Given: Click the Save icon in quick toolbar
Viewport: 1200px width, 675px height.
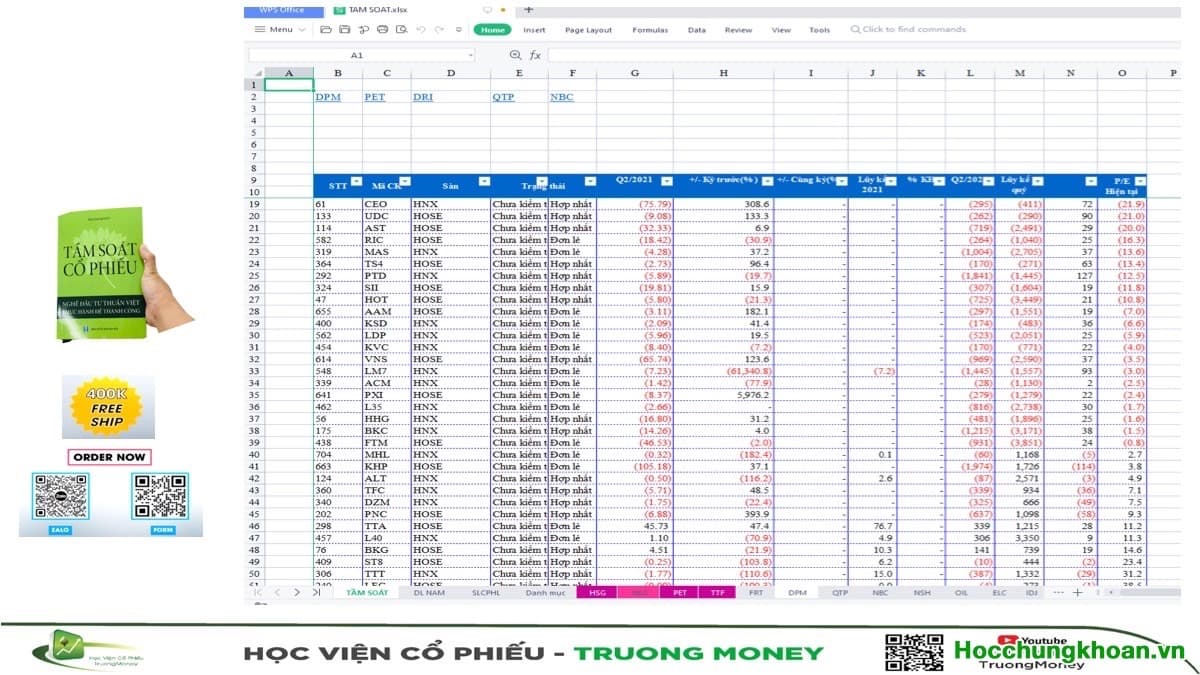Looking at the screenshot, I should (346, 30).
